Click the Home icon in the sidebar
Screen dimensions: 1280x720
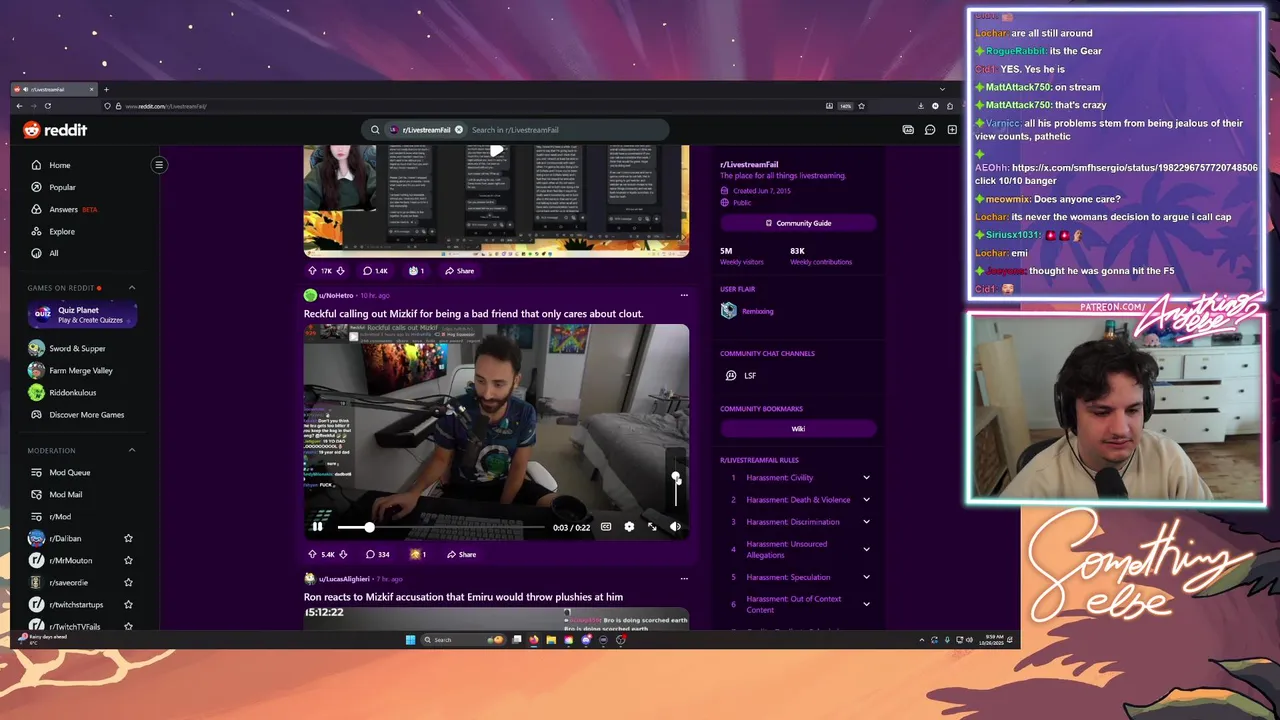pyautogui.click(x=37, y=165)
